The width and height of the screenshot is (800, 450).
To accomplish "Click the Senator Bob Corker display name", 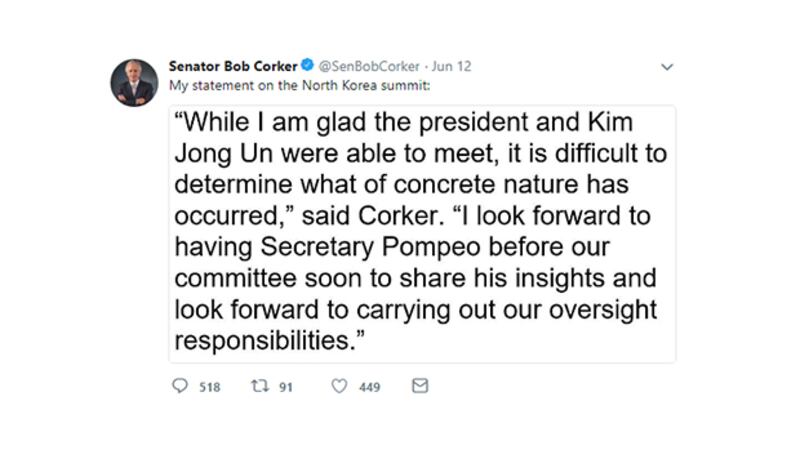I will pyautogui.click(x=232, y=67).
